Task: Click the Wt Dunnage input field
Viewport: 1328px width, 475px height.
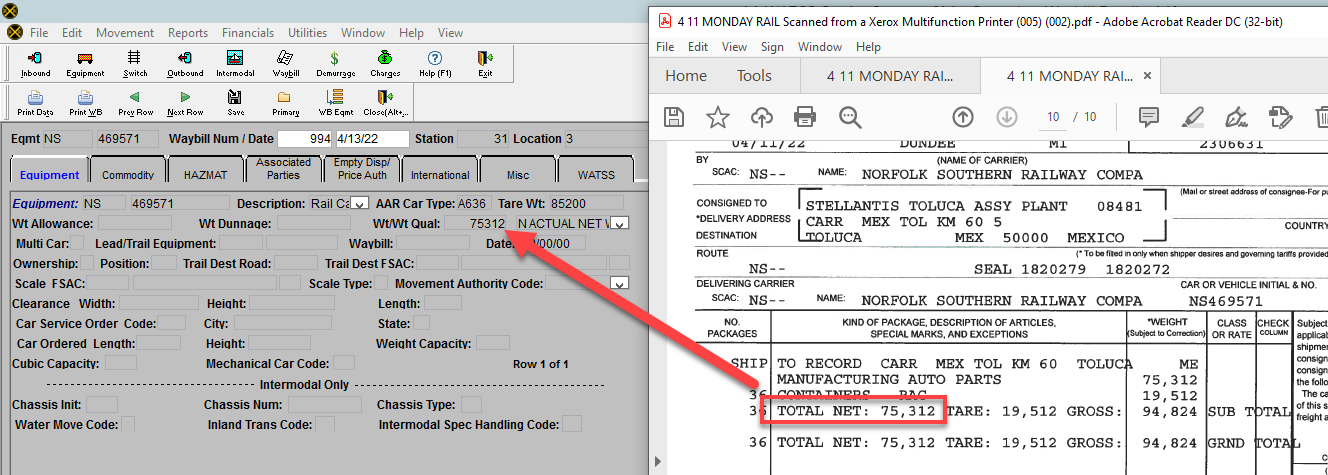Action: tap(313, 223)
